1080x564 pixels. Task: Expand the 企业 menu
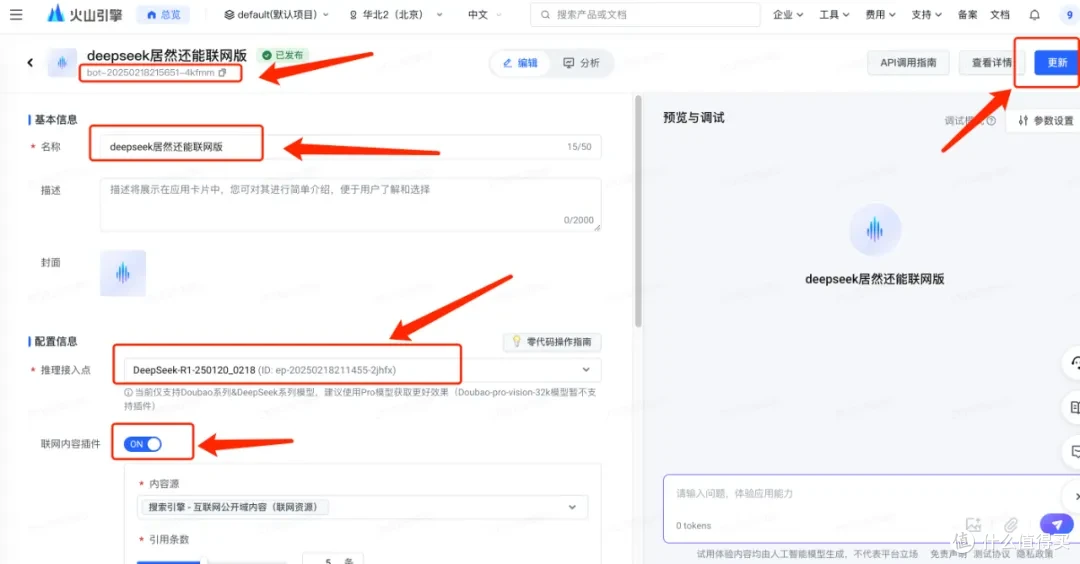point(787,14)
